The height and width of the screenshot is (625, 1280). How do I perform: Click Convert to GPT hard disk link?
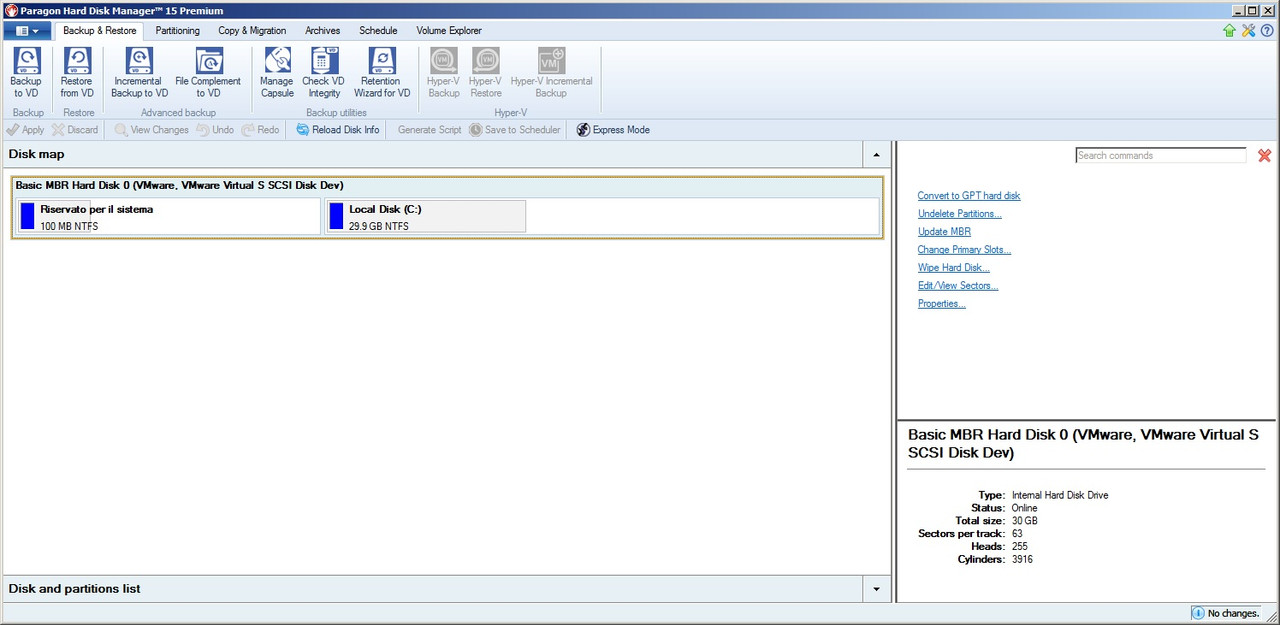[x=969, y=196]
